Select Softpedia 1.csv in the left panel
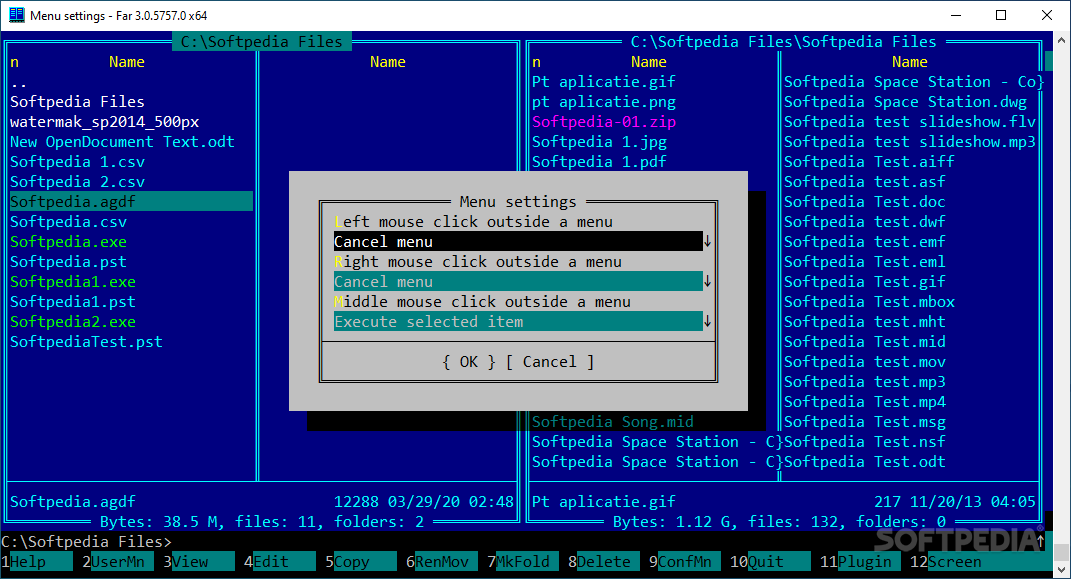Screen dimensions: 1071x579 [x=77, y=162]
